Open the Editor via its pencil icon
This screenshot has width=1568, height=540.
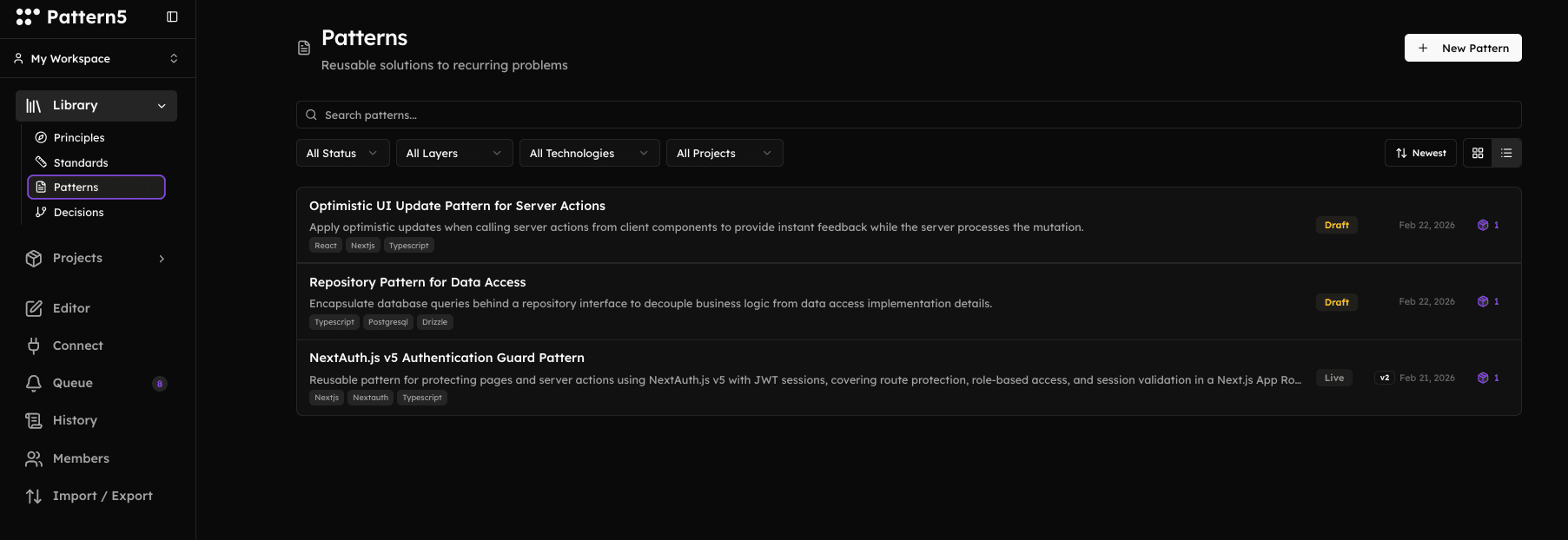[34, 308]
